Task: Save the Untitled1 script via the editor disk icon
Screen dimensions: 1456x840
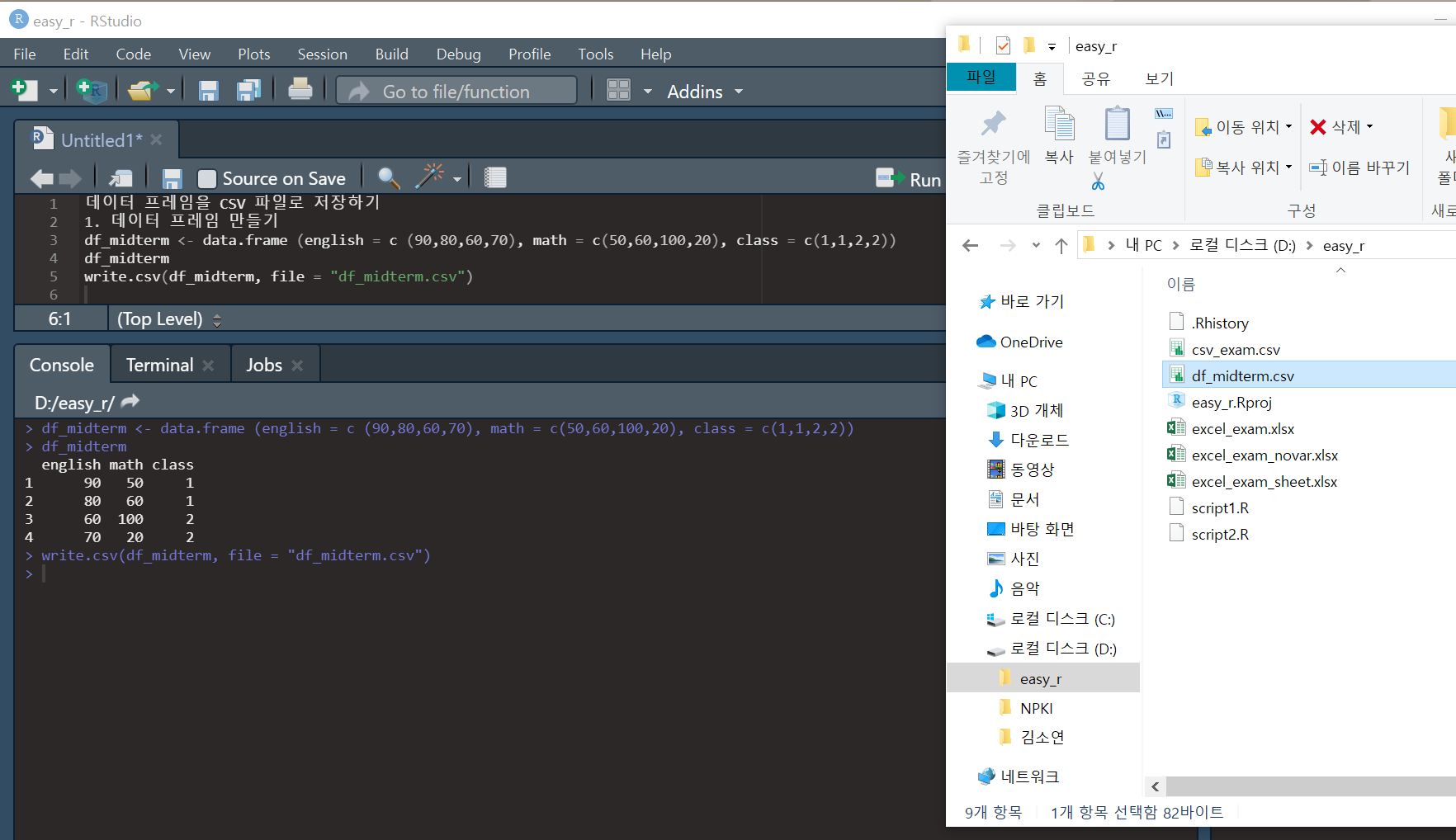Action: coord(172,179)
